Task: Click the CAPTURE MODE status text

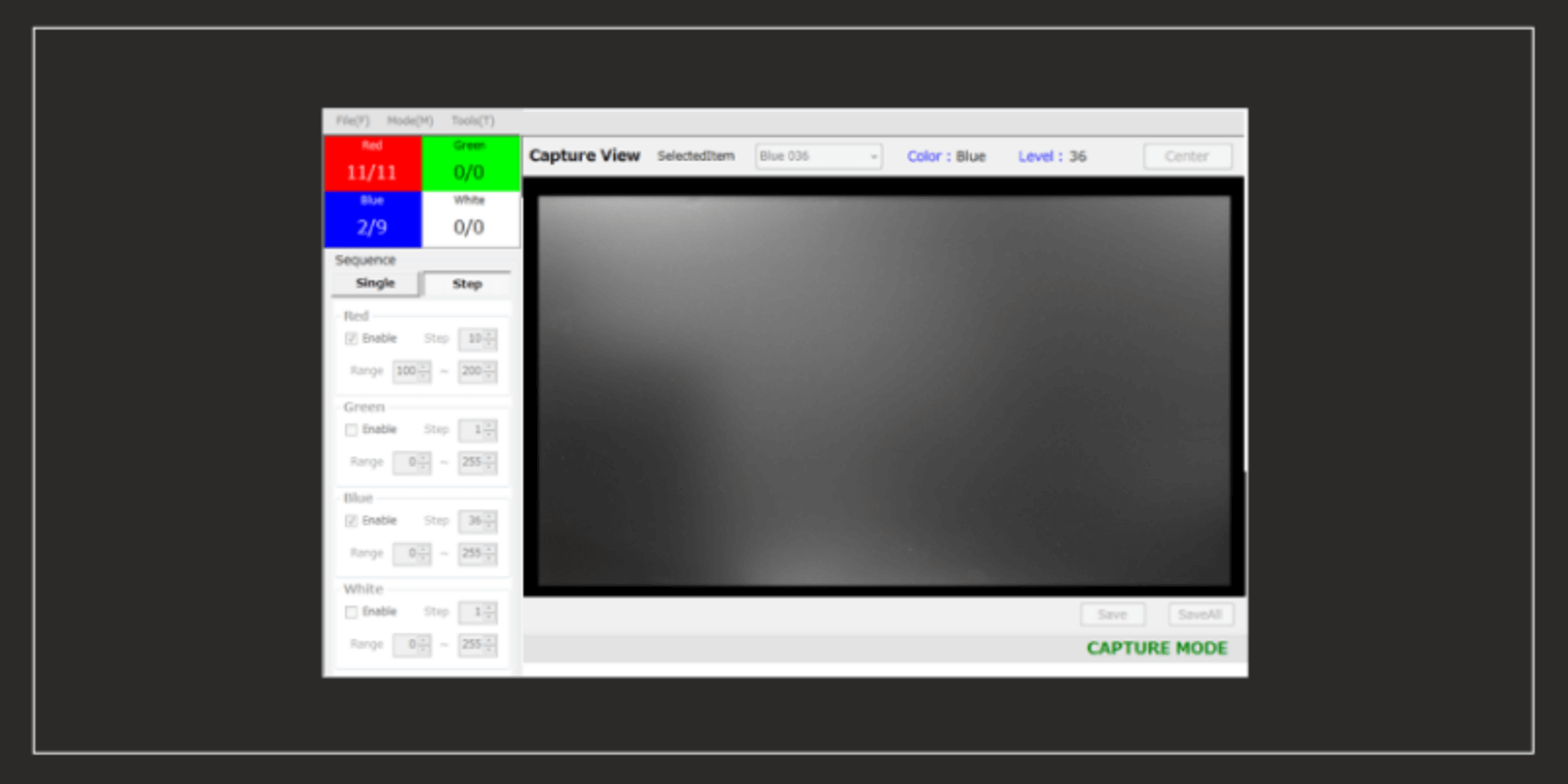Action: point(1156,648)
